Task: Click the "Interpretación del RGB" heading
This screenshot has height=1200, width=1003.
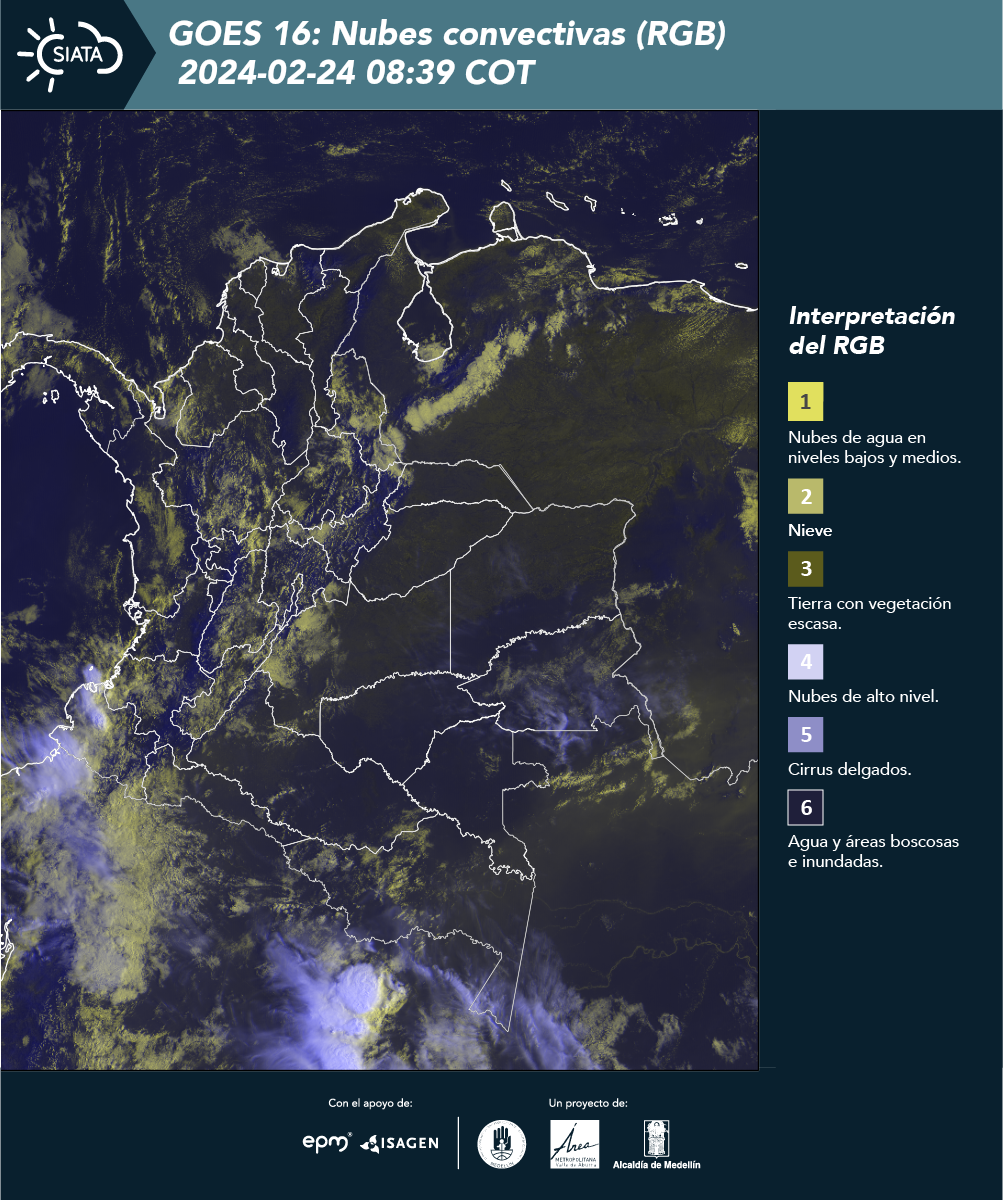Action: tap(872, 331)
